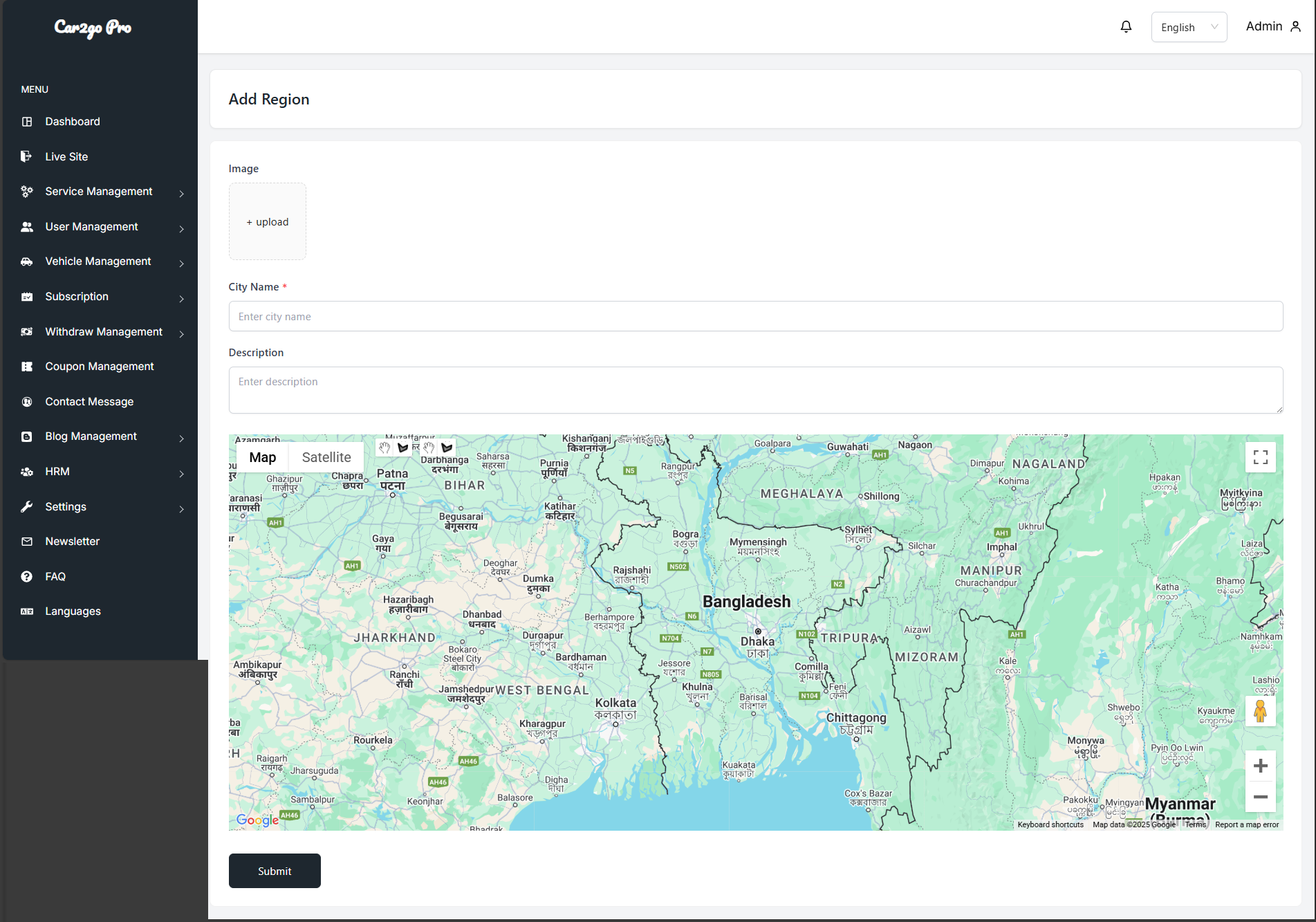Select the rightmost polygon draw tool on map

tap(447, 448)
